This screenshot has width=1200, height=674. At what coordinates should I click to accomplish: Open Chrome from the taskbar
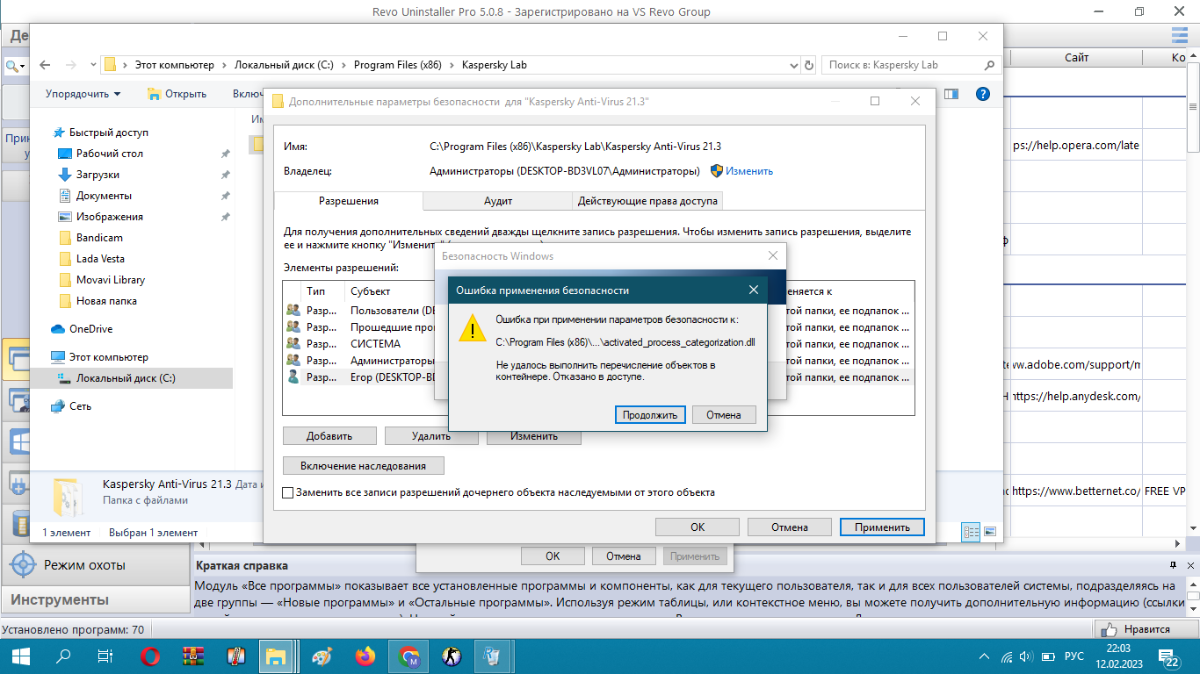point(408,656)
